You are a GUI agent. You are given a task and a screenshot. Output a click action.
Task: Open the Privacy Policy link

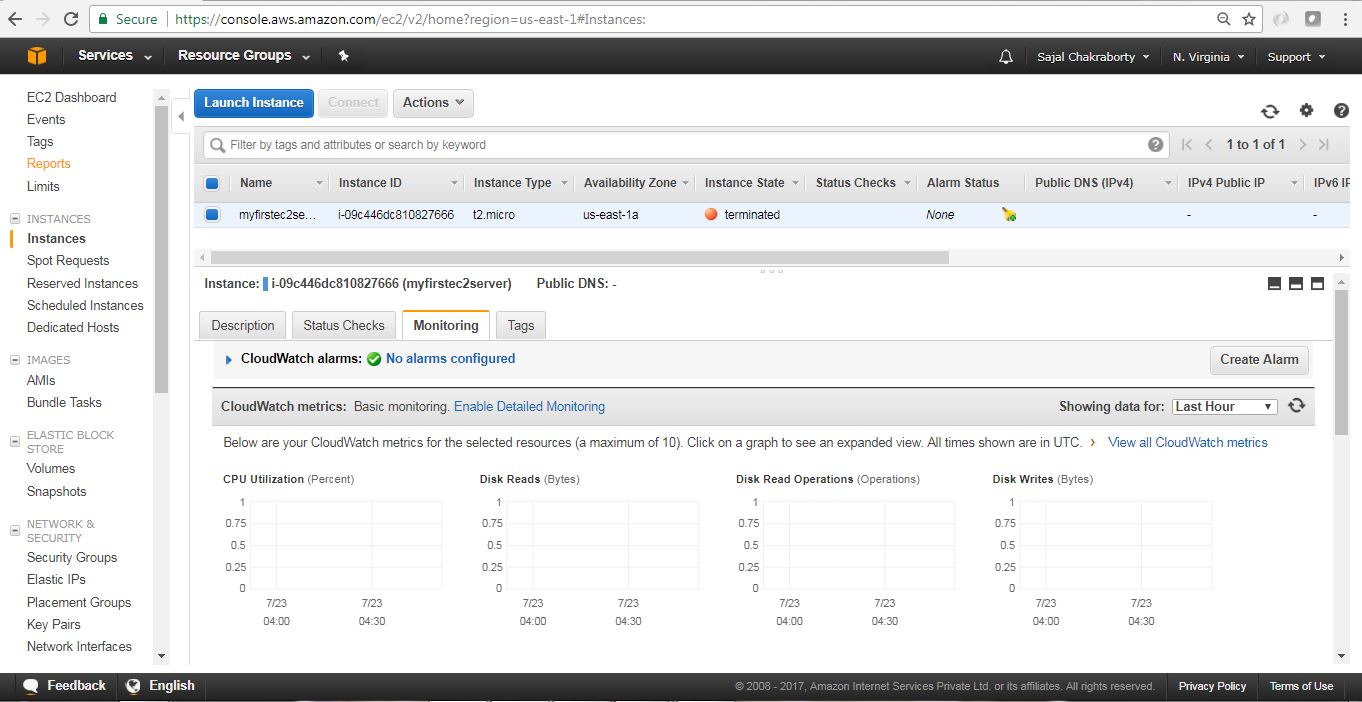1212,686
